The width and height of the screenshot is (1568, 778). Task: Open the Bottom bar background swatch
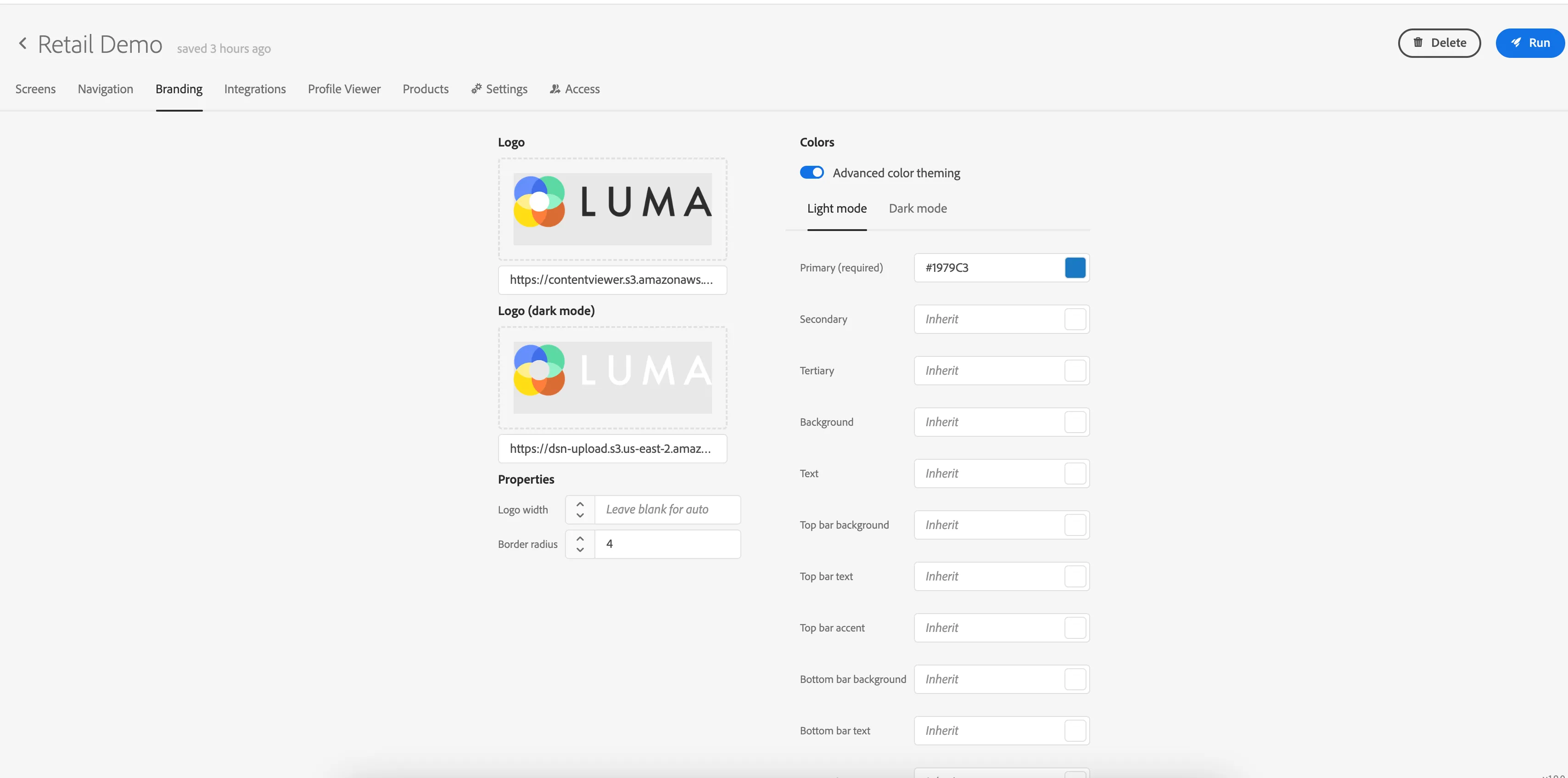[x=1075, y=679]
